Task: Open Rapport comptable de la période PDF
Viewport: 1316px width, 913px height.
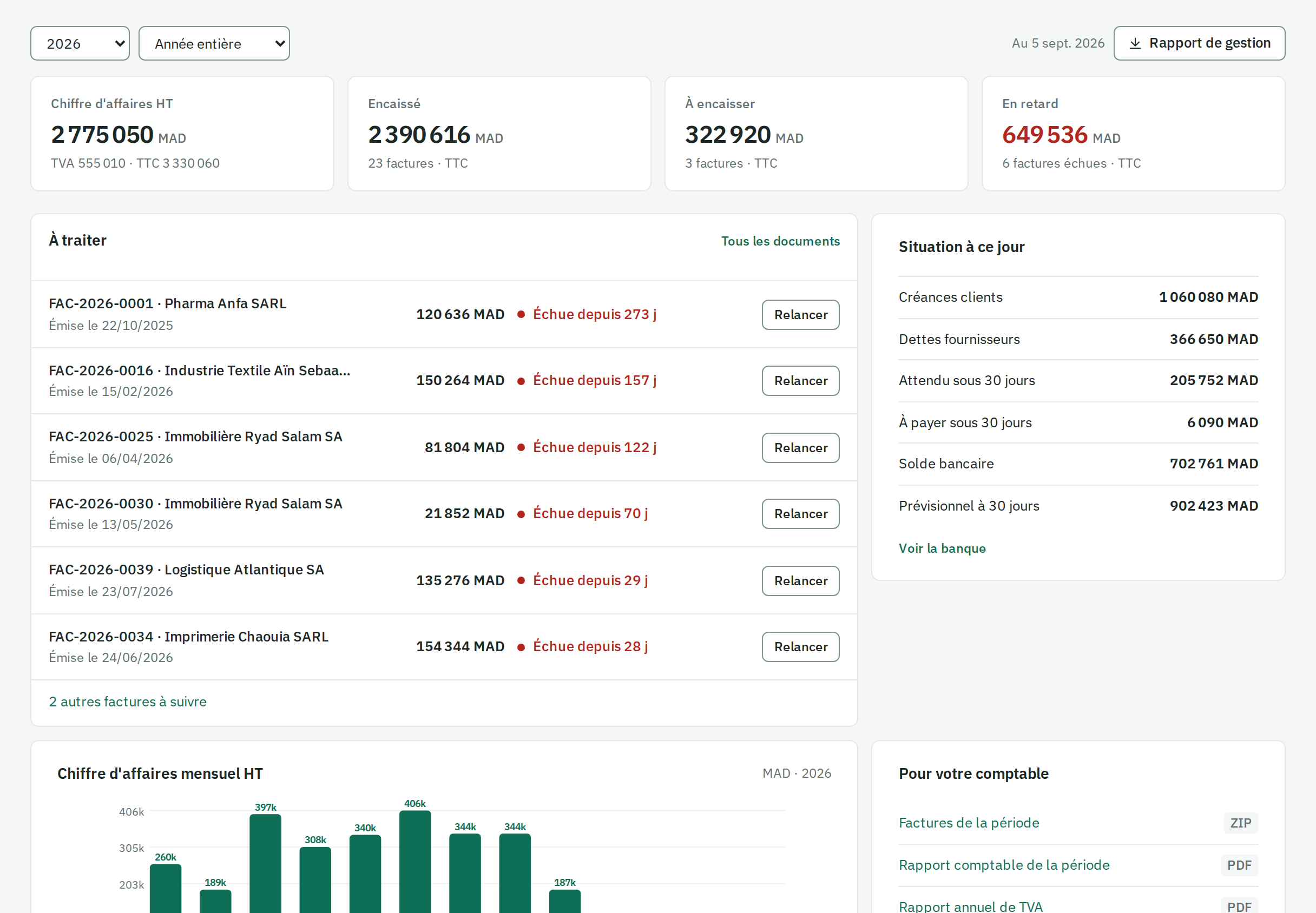Action: [1004, 865]
